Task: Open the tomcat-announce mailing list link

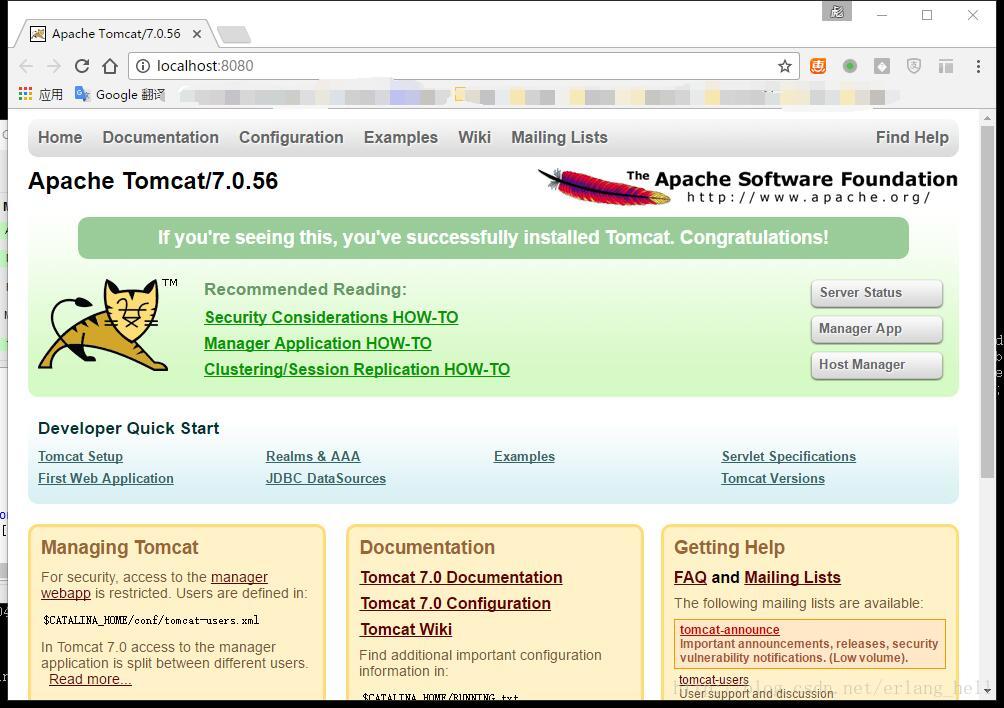Action: pos(729,630)
